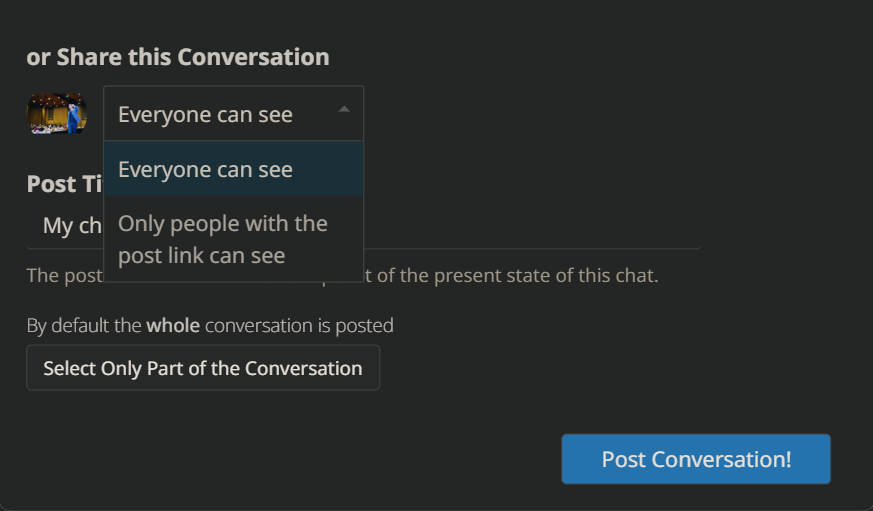Open the profile picture beside the visibility selector
The image size is (873, 511).
57,114
